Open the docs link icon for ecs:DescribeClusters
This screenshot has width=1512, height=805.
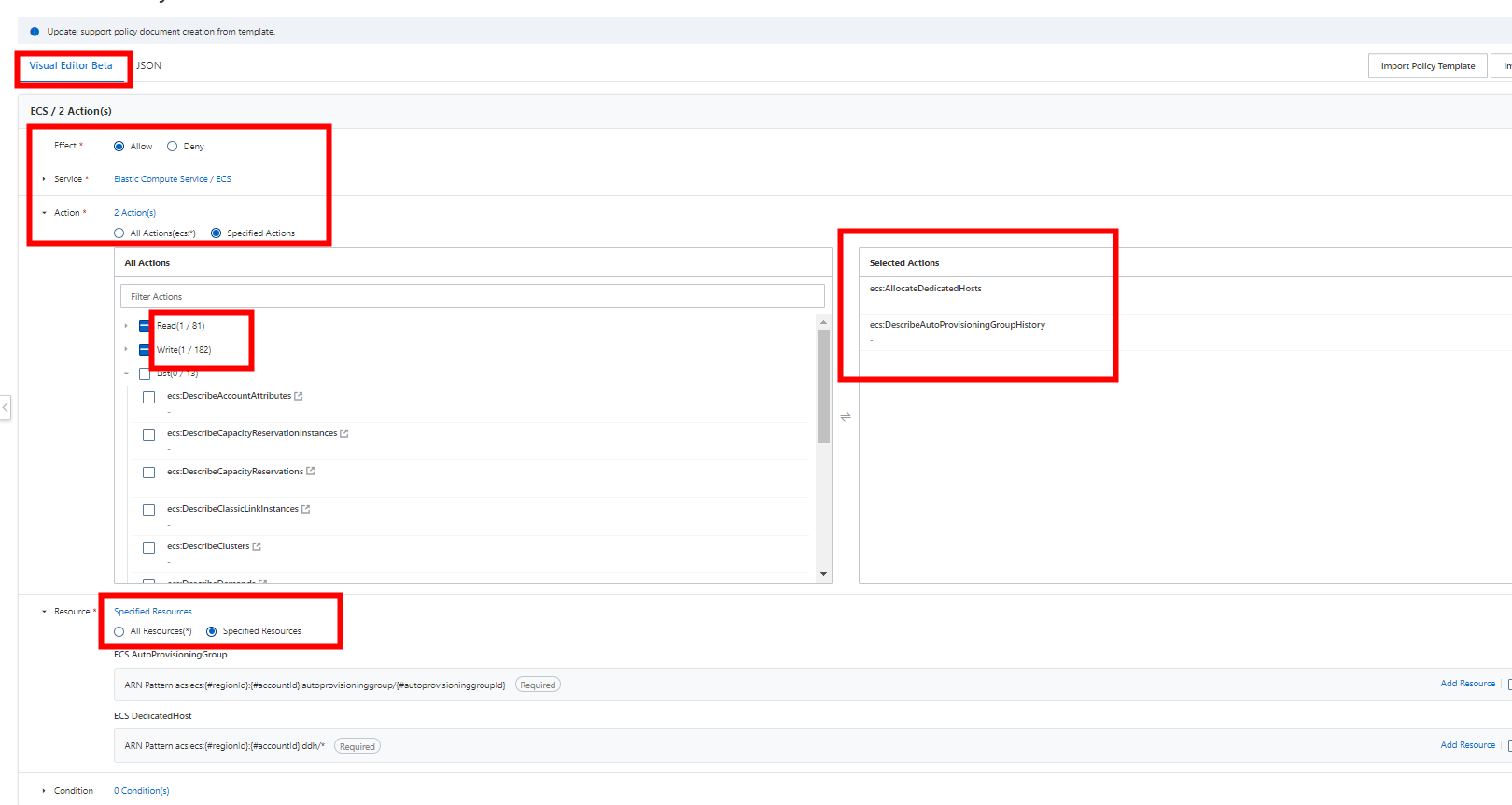coord(257,546)
